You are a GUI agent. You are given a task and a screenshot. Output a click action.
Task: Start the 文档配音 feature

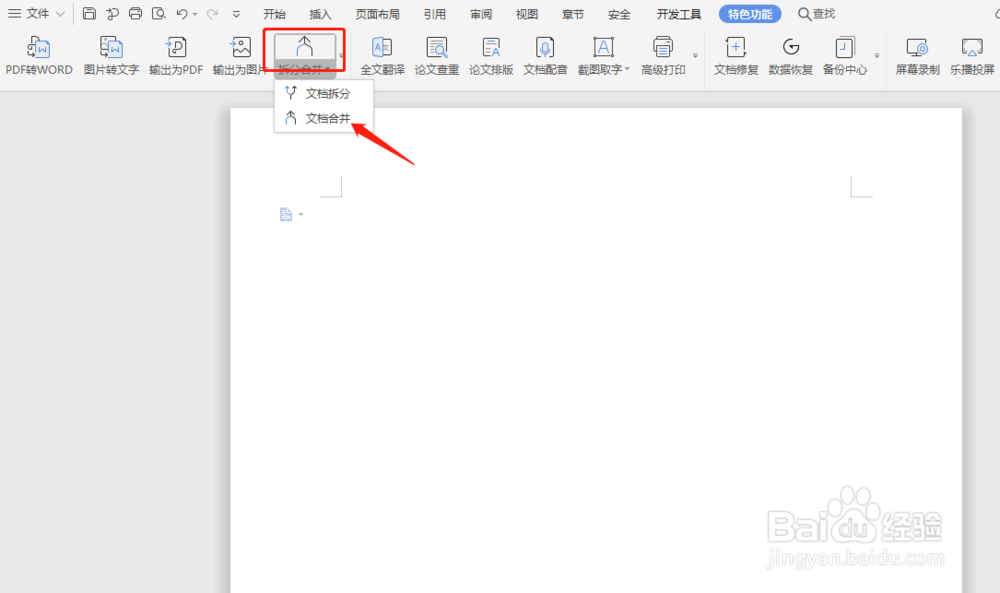click(545, 55)
